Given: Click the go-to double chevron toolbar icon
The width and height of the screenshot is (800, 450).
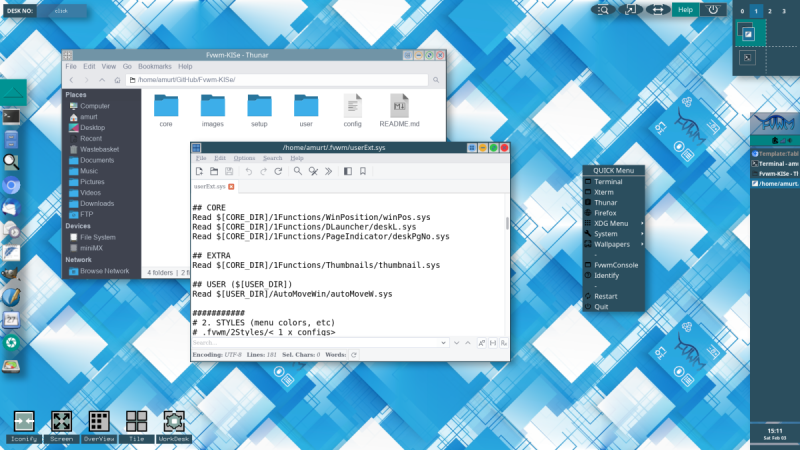Looking at the screenshot, I should 329,171.
